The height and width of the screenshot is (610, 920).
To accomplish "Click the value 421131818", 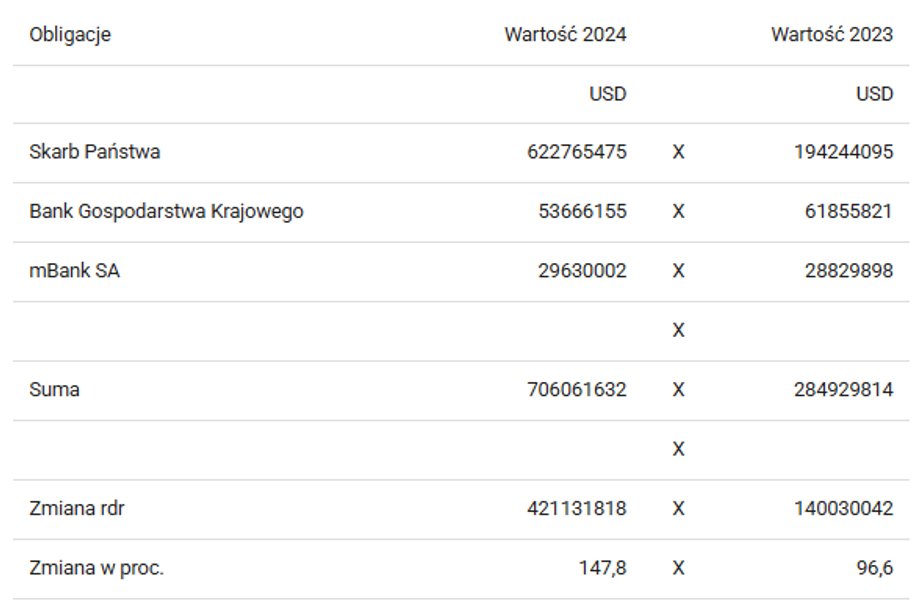I will 576,509.
